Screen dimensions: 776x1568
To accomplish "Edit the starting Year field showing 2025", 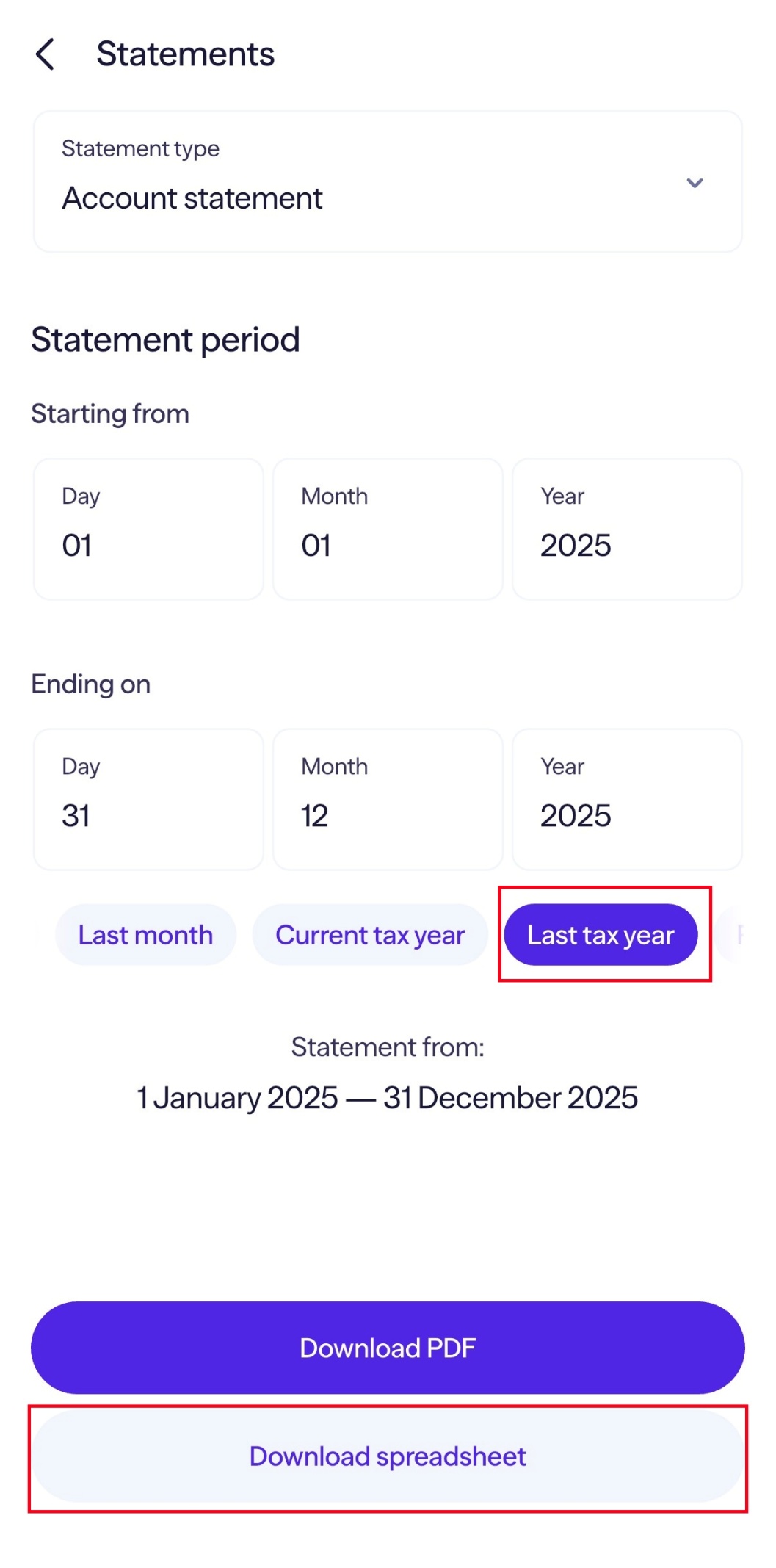I will [x=628, y=528].
